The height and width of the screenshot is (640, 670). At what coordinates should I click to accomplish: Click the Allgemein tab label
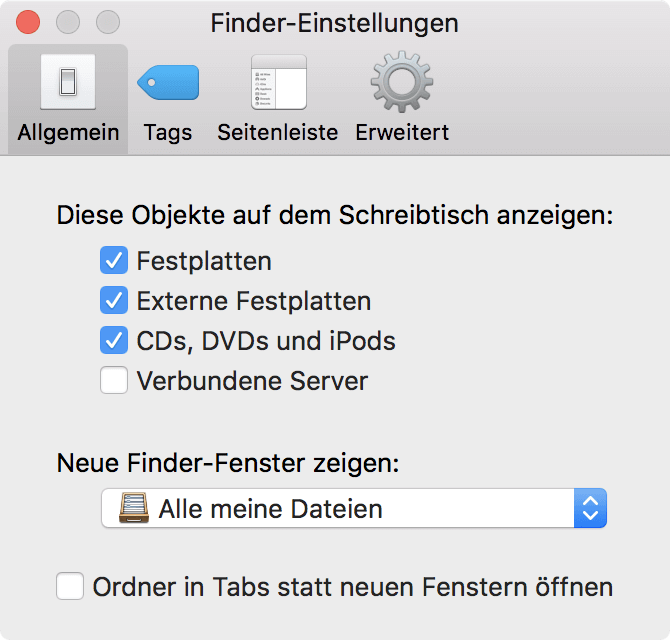tap(68, 132)
